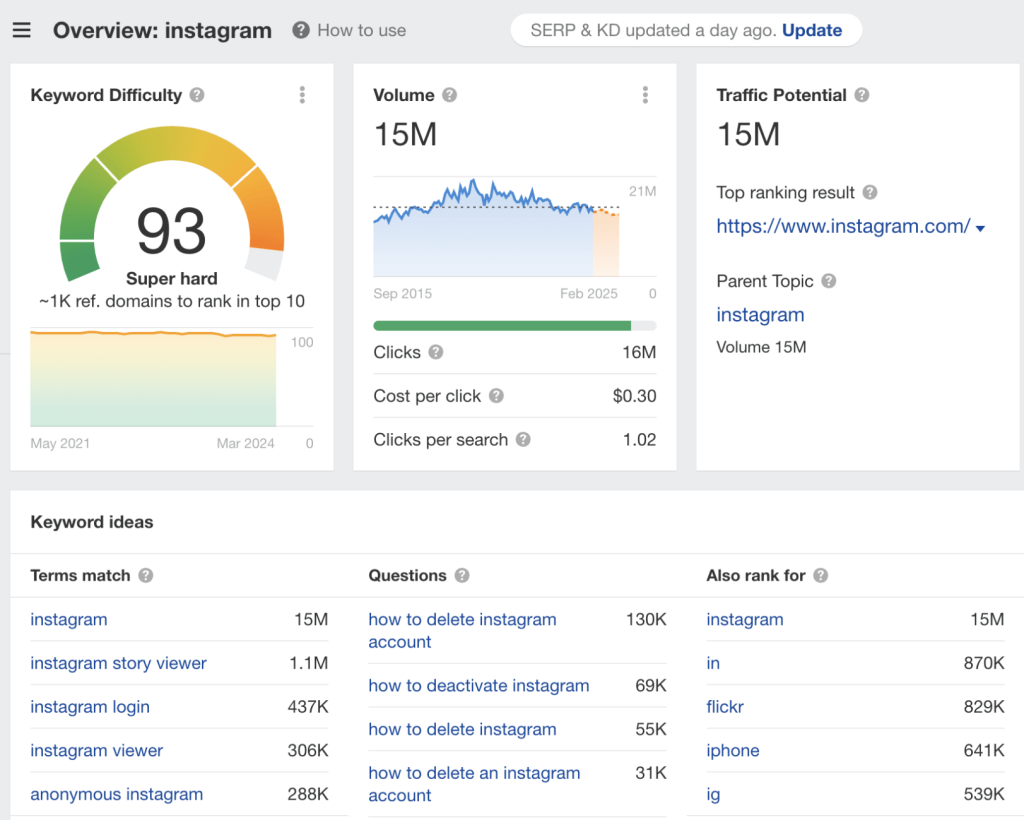Open instagram keyword under Also rank for
The image size is (1024, 820).
click(x=745, y=620)
